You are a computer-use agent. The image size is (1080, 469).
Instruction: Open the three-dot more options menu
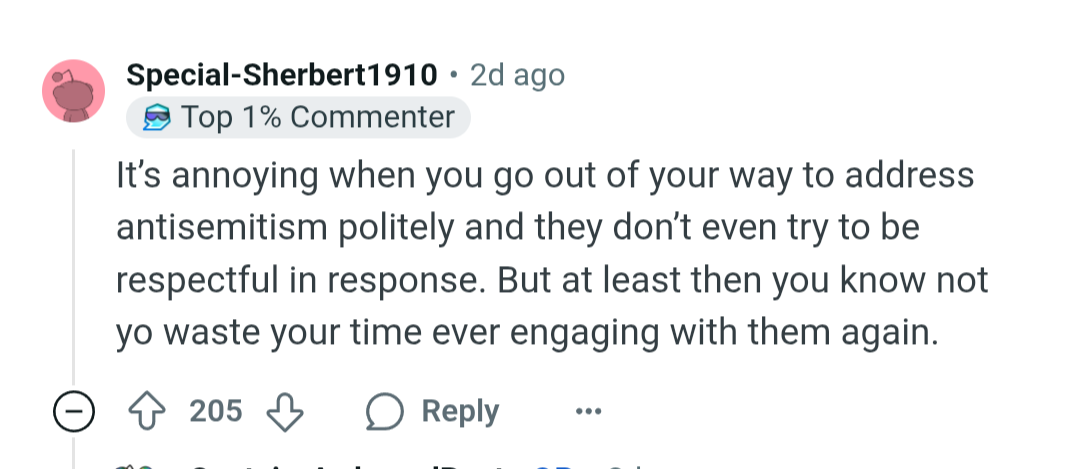pos(588,411)
